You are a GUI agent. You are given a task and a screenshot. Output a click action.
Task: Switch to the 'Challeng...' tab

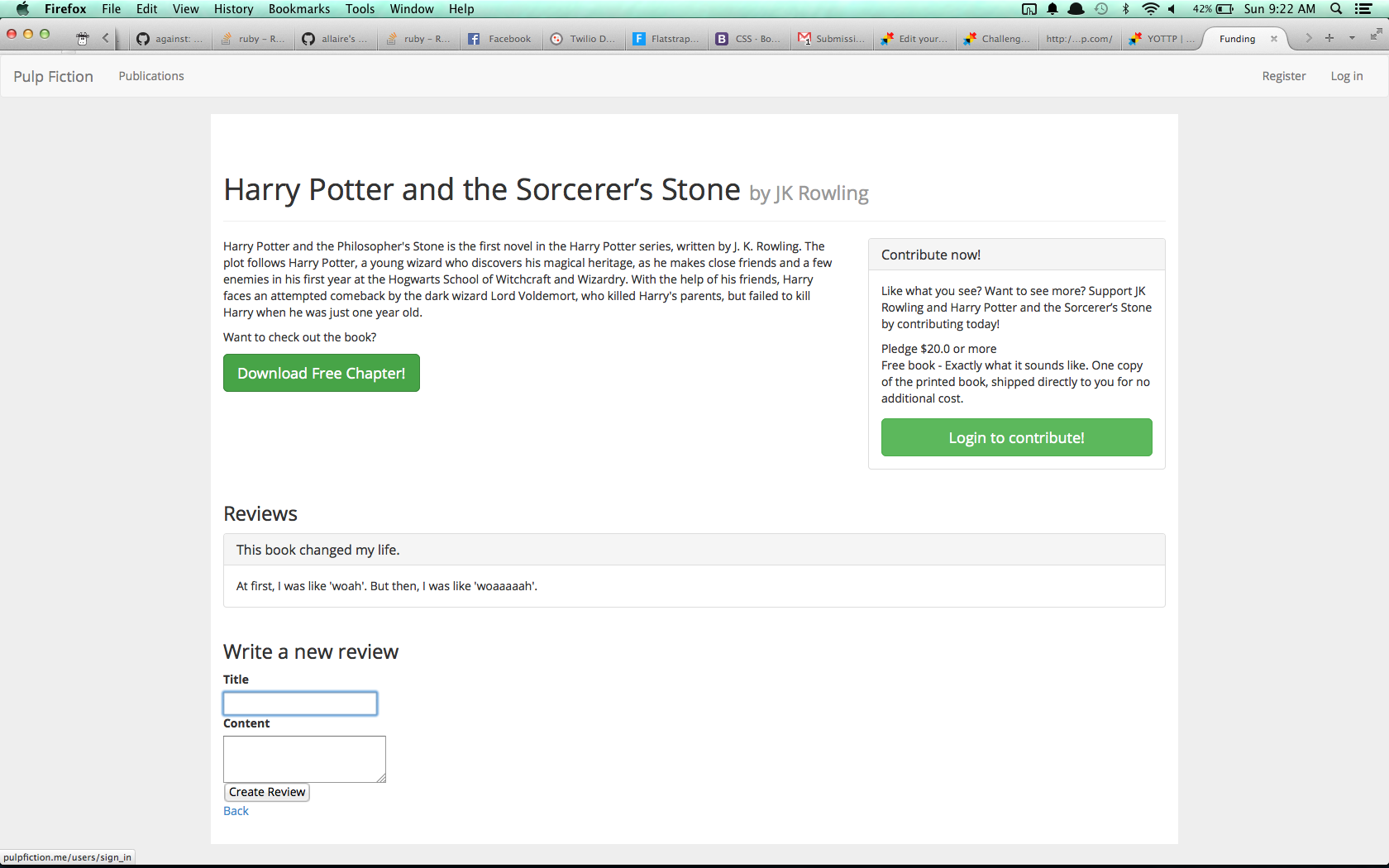[996, 39]
